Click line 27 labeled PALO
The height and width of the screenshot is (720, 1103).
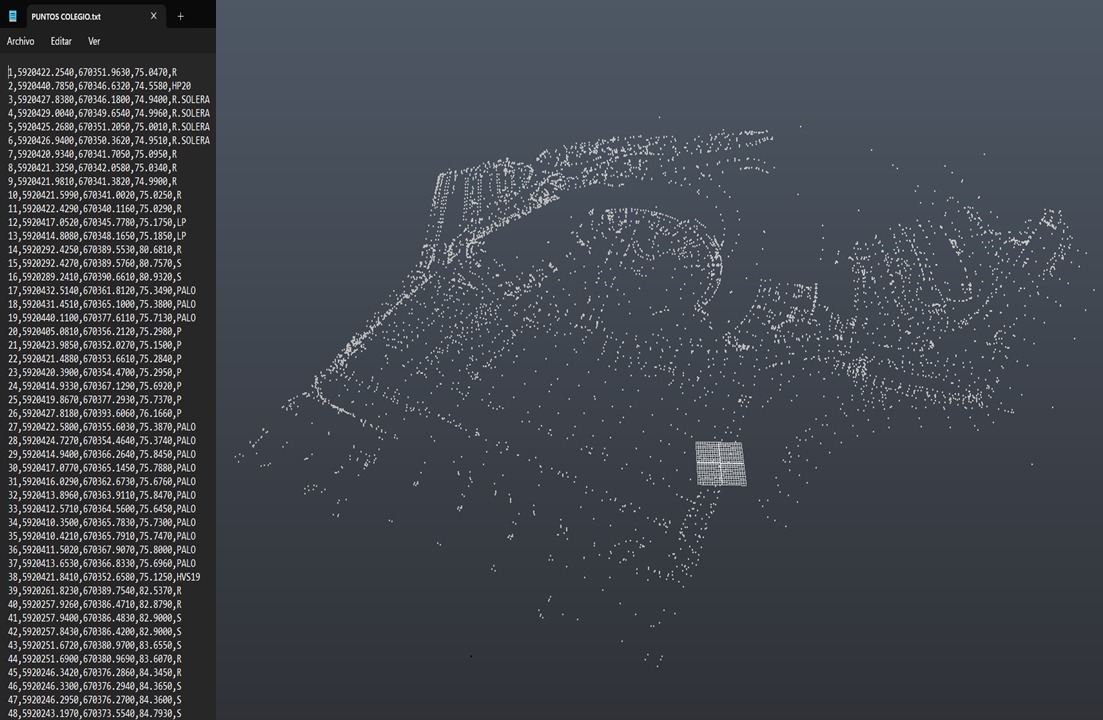(x=102, y=427)
